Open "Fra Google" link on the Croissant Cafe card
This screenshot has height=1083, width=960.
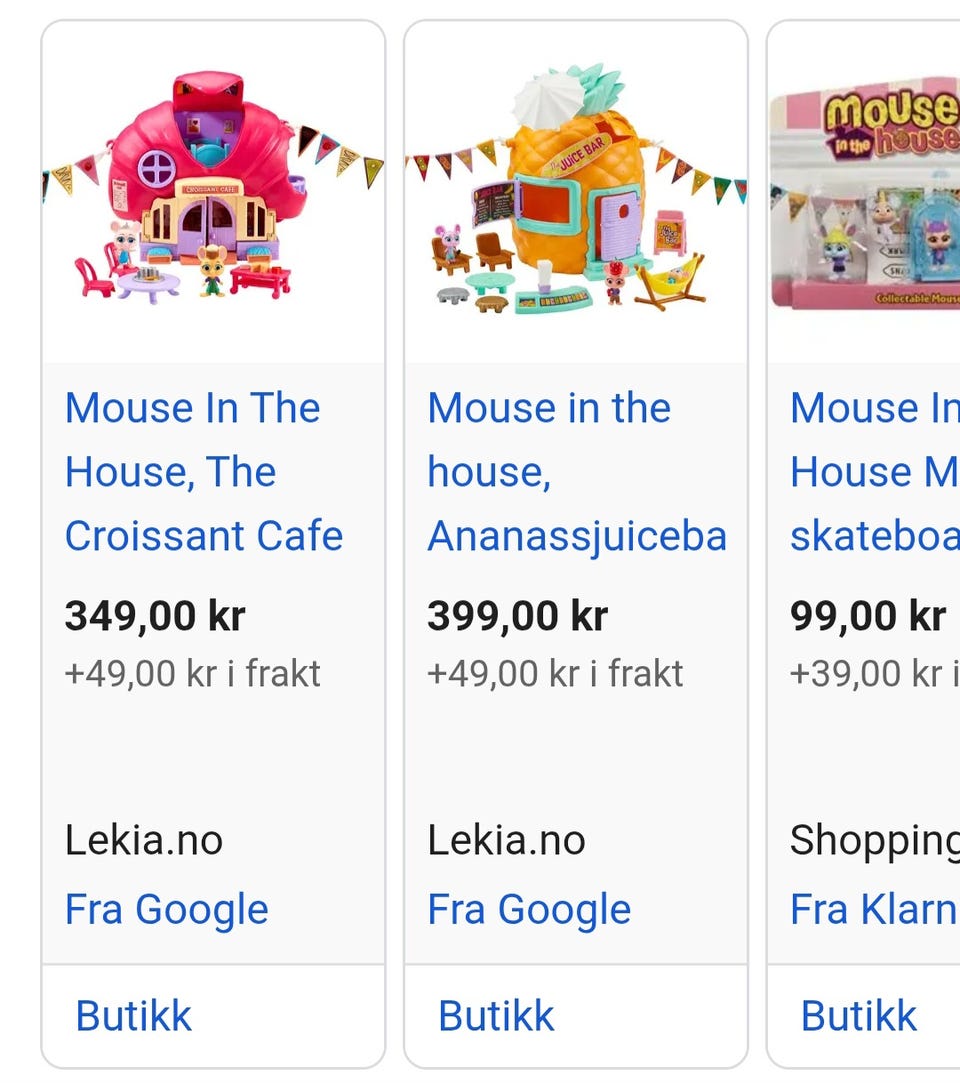pyautogui.click(x=167, y=910)
